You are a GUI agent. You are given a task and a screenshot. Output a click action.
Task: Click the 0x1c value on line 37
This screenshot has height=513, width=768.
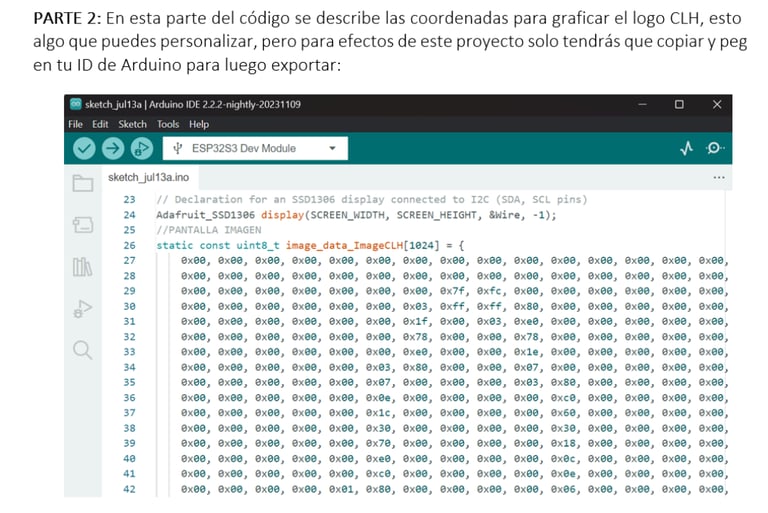coord(378,413)
